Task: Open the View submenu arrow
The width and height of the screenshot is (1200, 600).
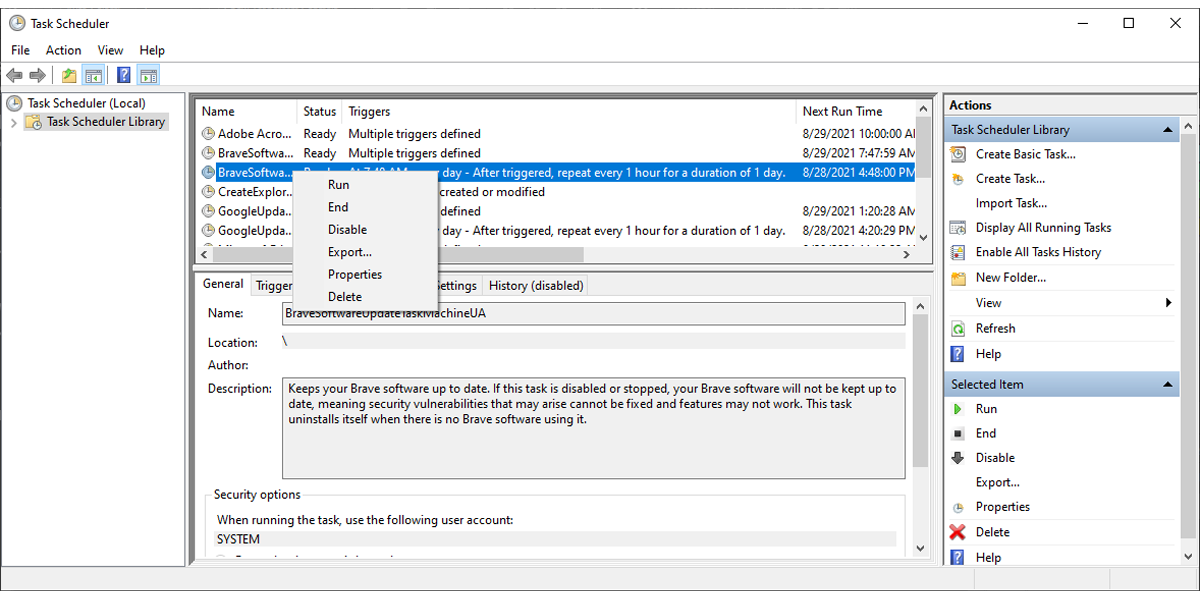Action: click(x=1169, y=303)
